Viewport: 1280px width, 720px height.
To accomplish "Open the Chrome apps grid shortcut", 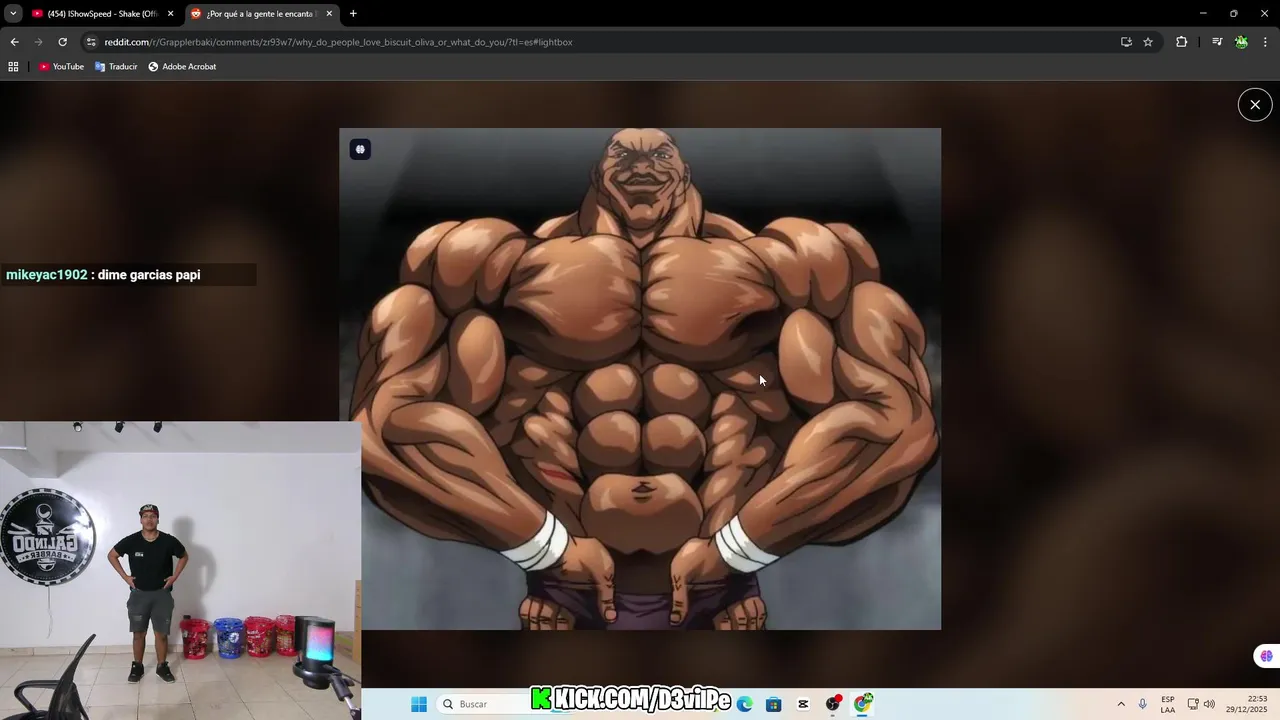I will (13, 67).
